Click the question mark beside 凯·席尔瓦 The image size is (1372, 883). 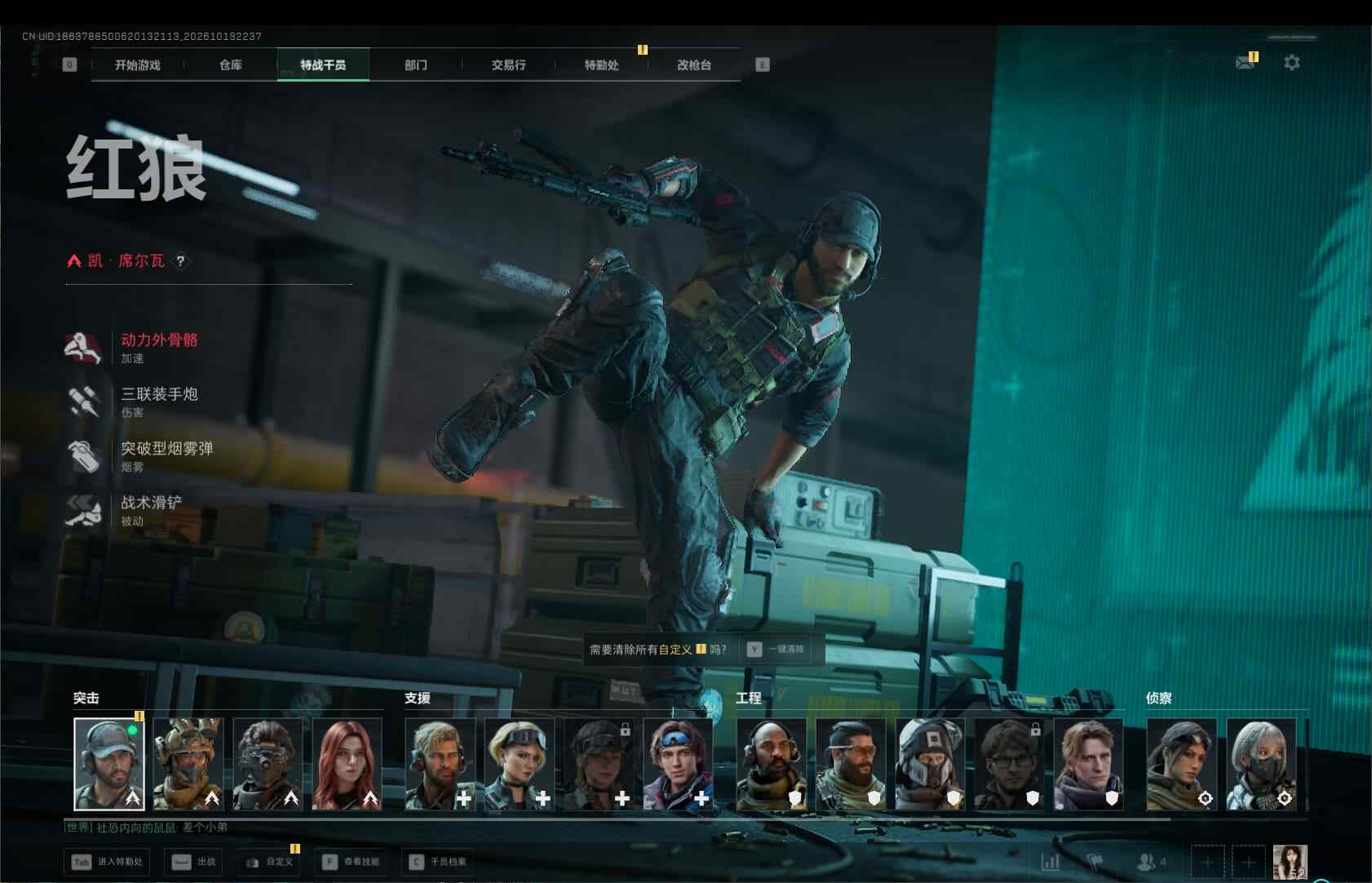[180, 261]
